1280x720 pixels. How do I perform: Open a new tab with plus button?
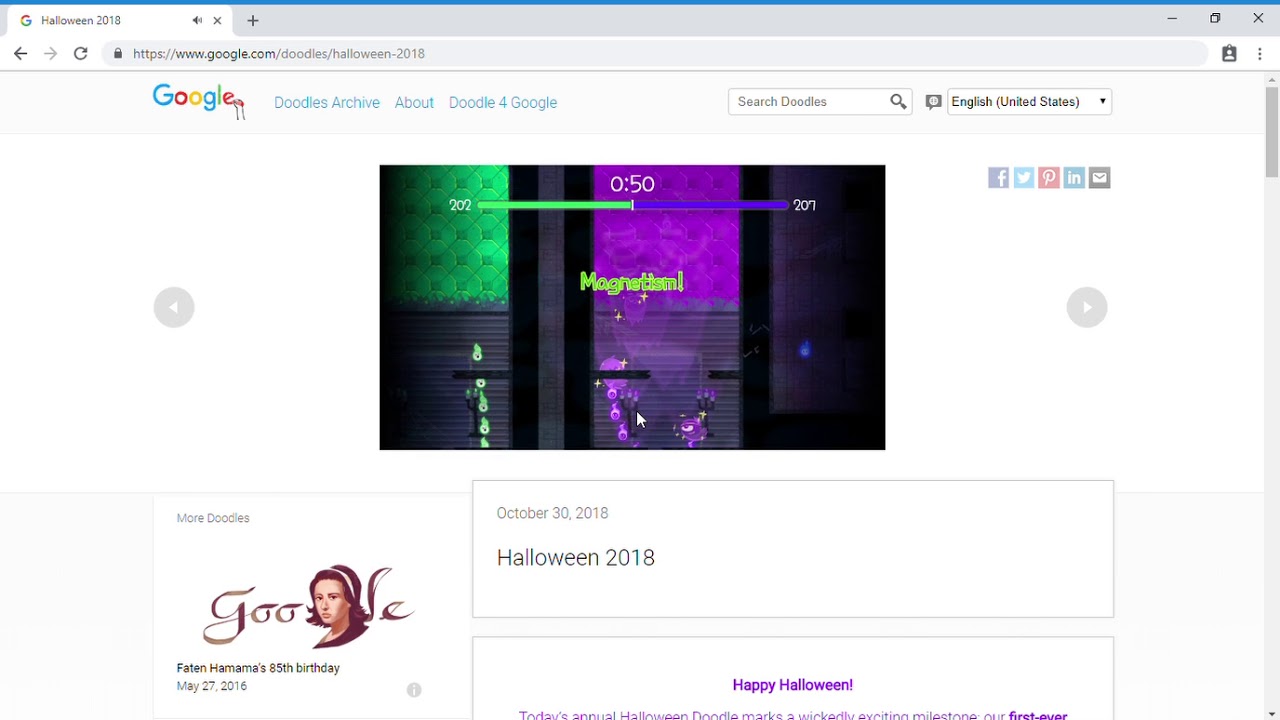coord(253,20)
